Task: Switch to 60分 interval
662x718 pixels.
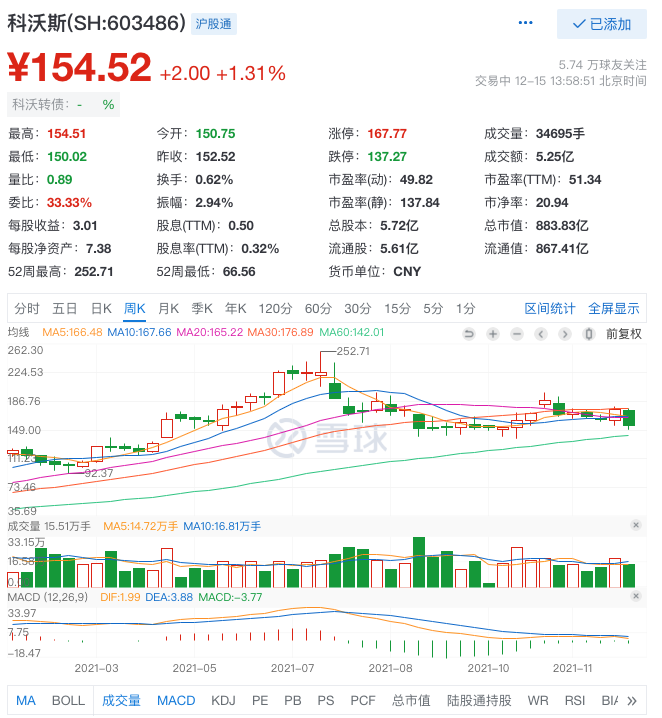Action: [x=318, y=308]
